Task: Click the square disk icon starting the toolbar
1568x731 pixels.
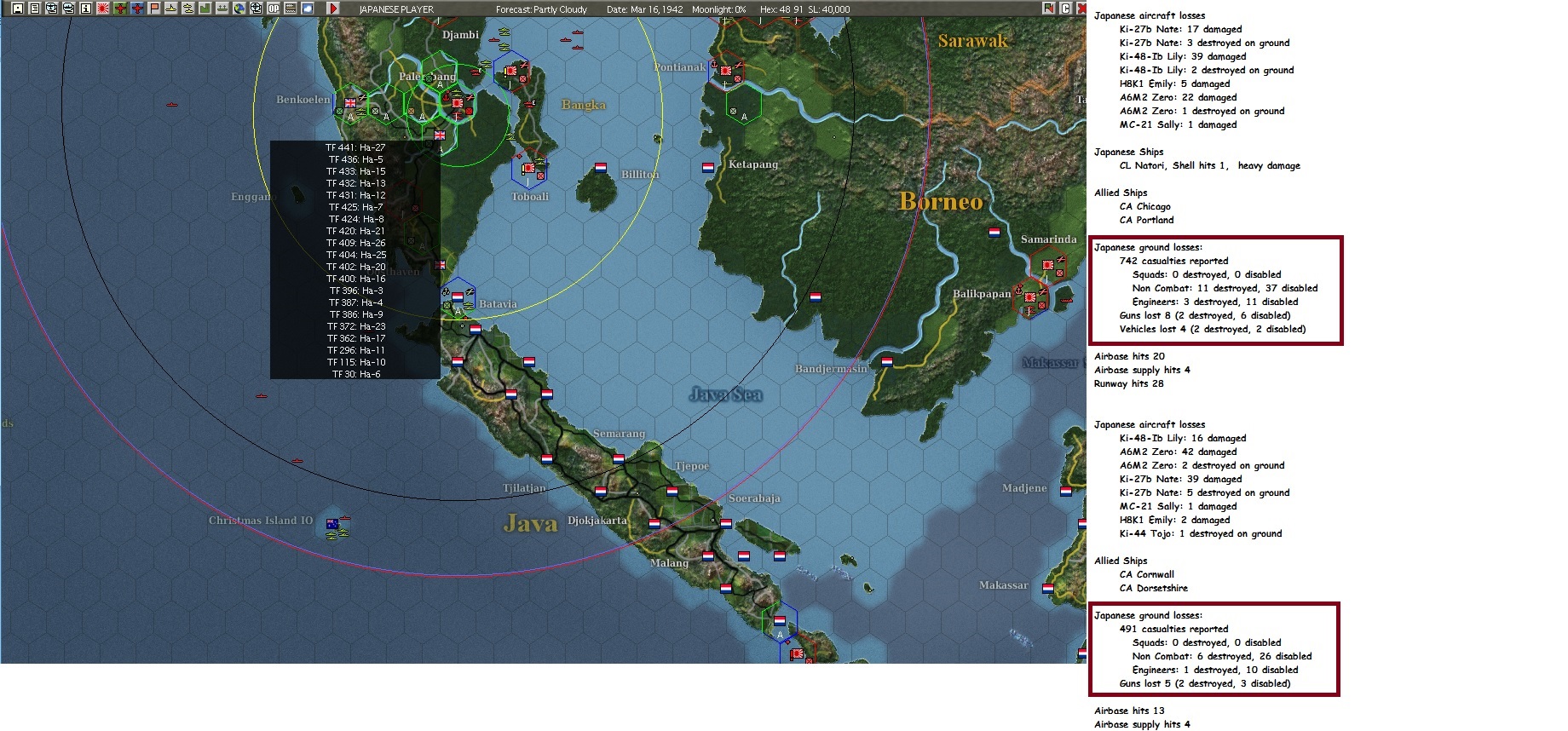Action: pos(17,9)
